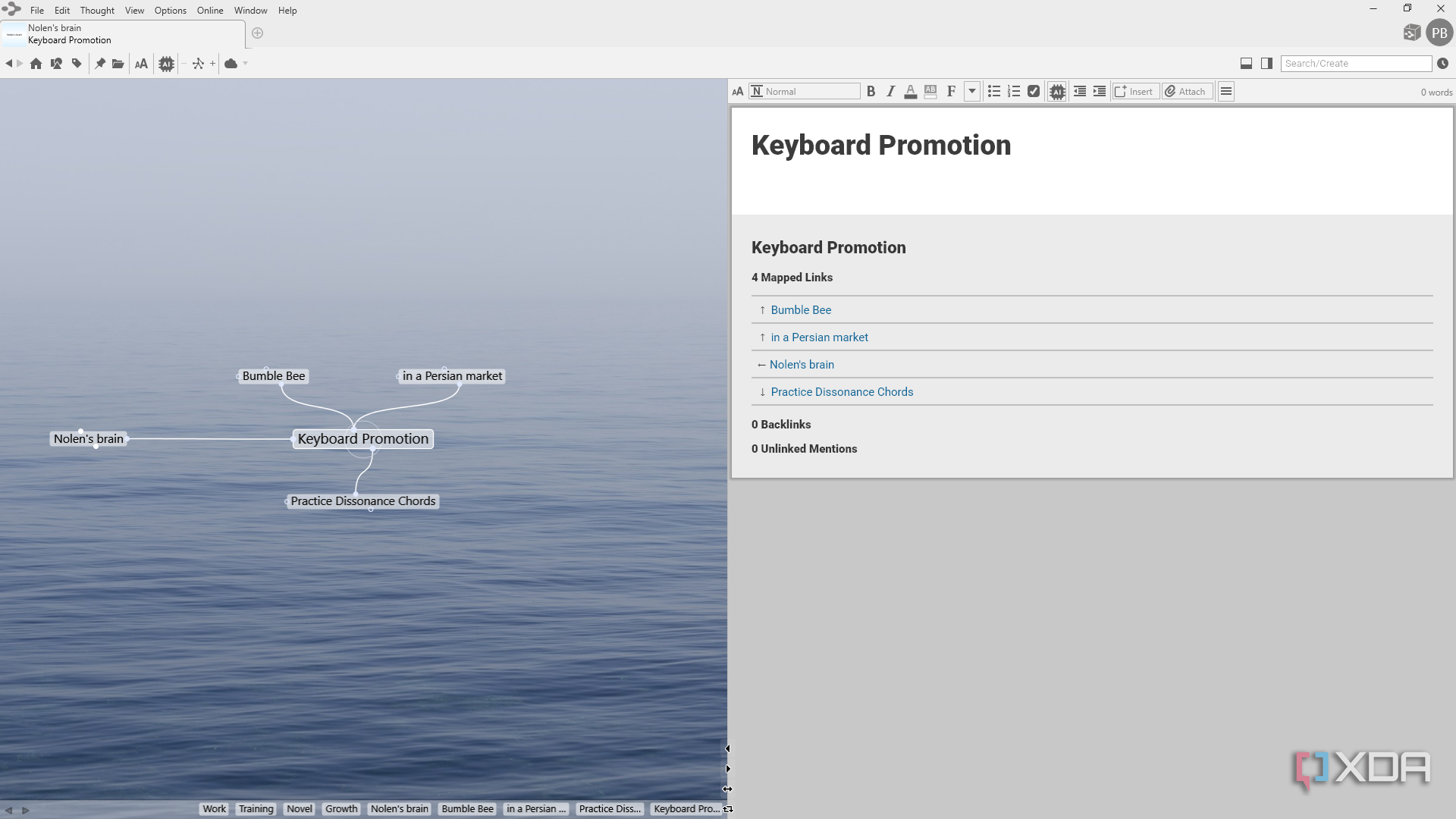
Task: Toggle bottom panel layout
Action: click(1246, 64)
